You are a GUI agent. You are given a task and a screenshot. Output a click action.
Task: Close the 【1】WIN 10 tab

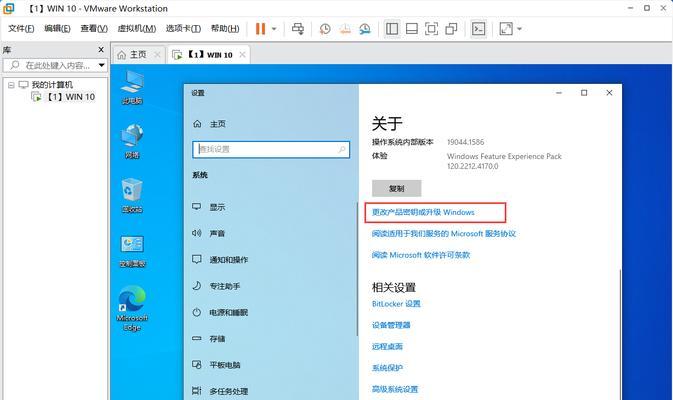(x=243, y=55)
